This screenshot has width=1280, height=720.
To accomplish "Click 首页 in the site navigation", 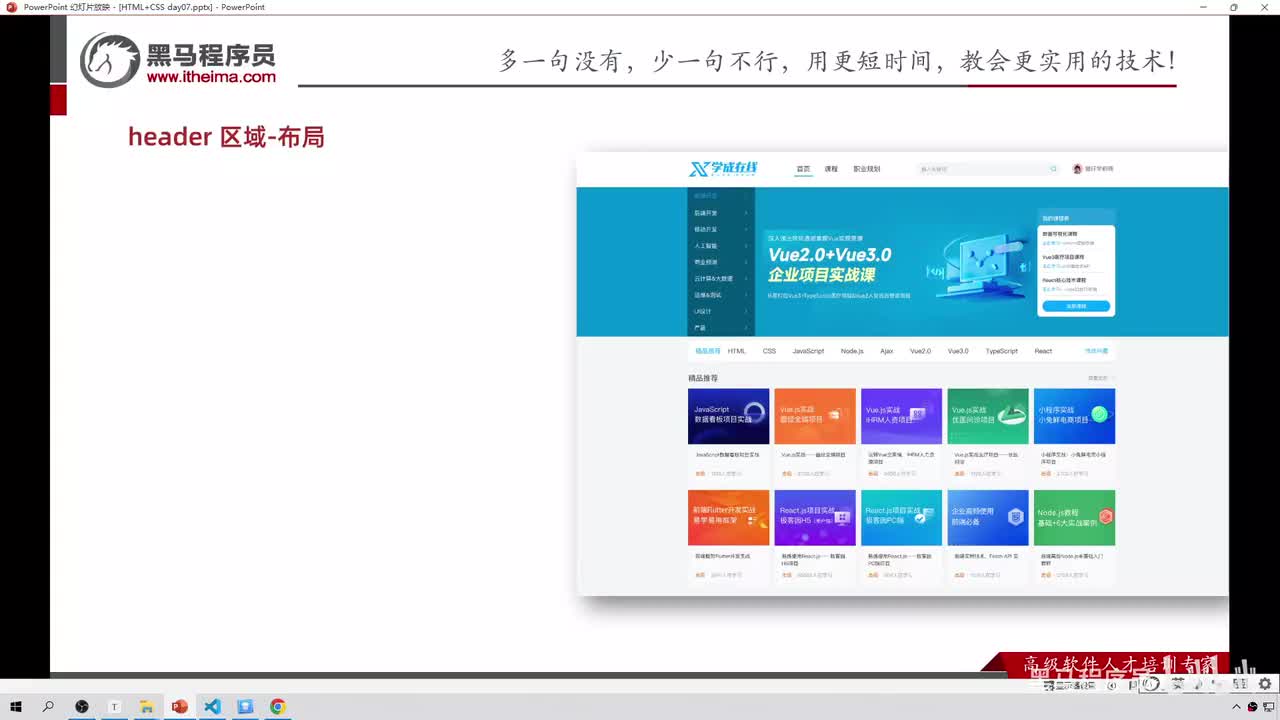I will click(x=803, y=169).
